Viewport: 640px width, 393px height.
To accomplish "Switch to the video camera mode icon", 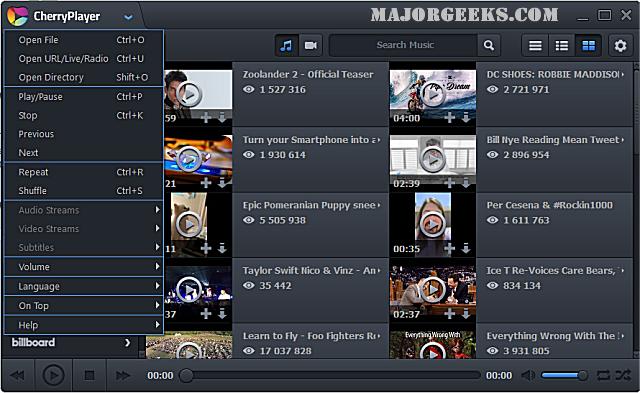I will (311, 45).
